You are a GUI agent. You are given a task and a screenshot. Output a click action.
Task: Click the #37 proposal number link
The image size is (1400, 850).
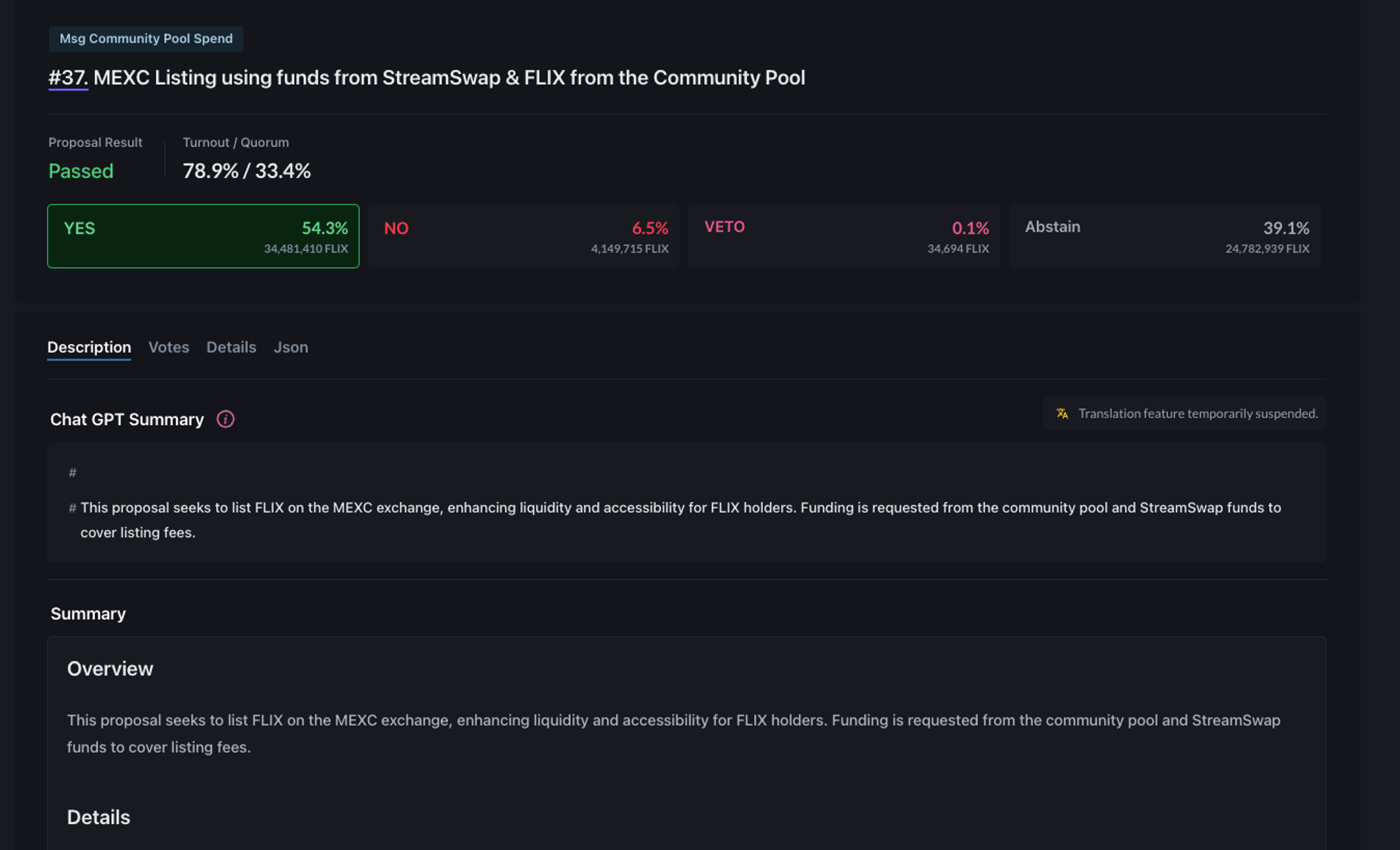(x=68, y=78)
